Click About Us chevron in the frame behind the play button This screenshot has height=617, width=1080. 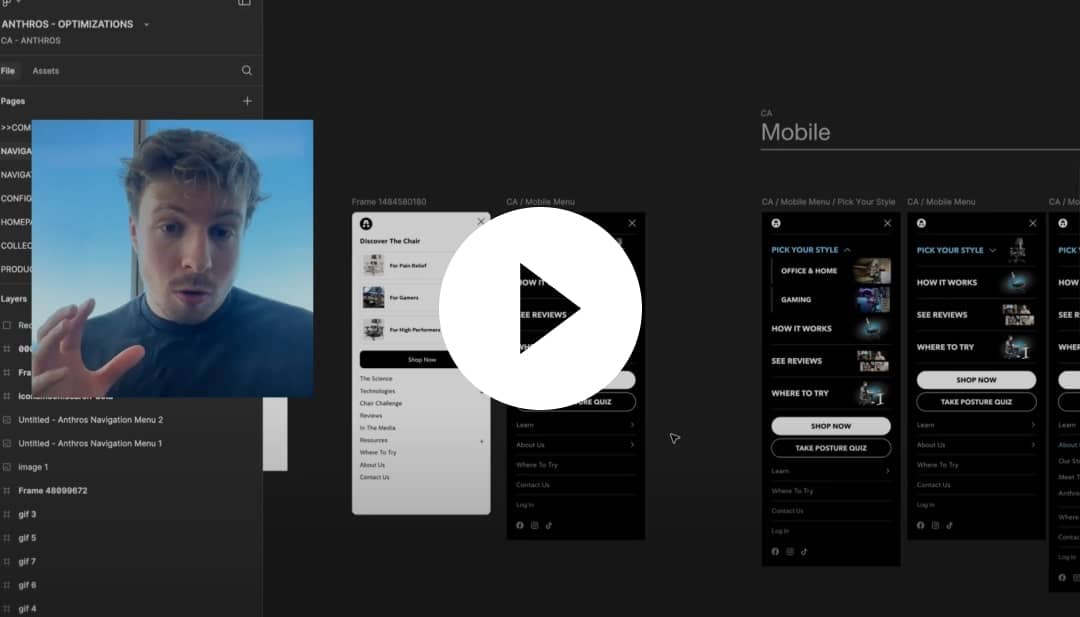pos(632,445)
